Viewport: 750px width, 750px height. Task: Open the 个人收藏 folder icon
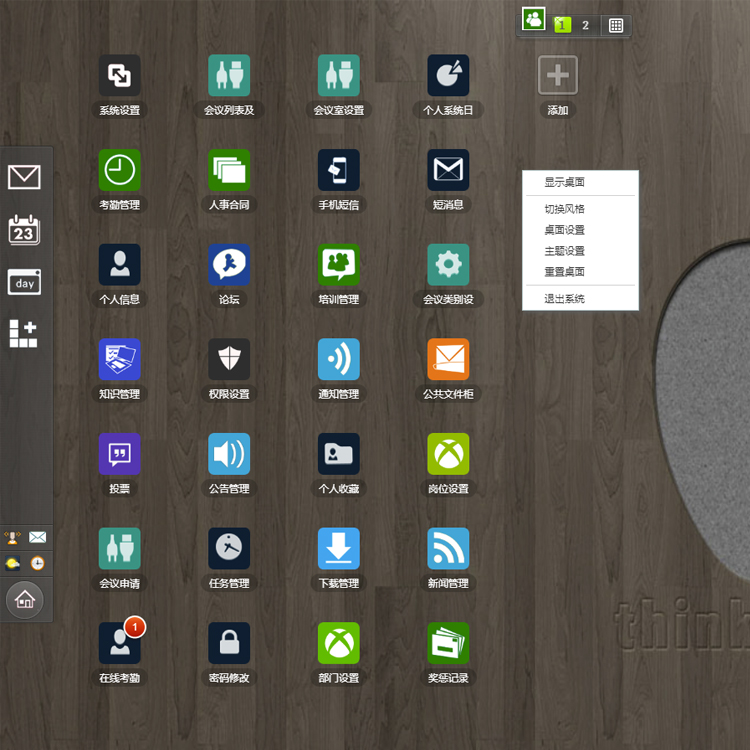(339, 454)
